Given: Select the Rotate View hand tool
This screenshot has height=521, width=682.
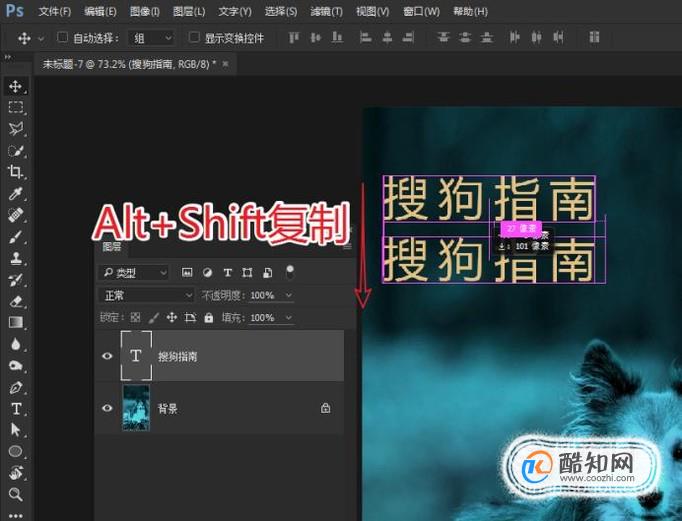Looking at the screenshot, I should coord(16,473).
